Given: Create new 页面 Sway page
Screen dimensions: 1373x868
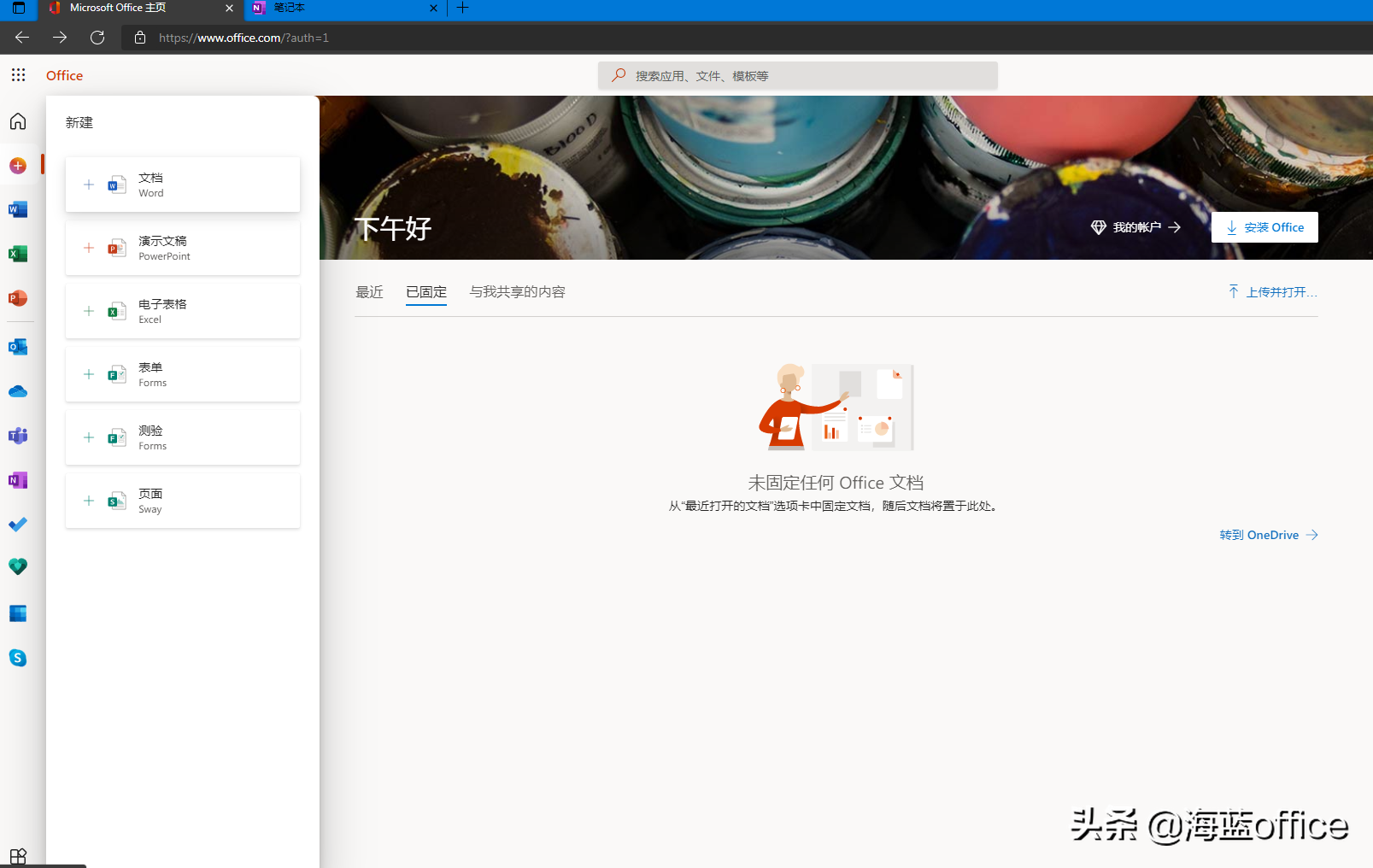Looking at the screenshot, I should [x=183, y=501].
